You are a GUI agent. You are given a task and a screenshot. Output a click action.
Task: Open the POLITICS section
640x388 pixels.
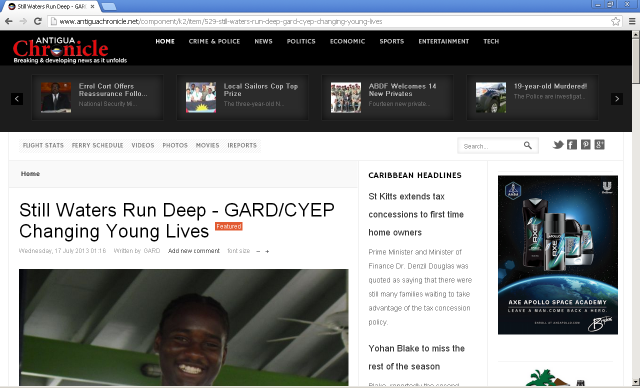pos(301,41)
